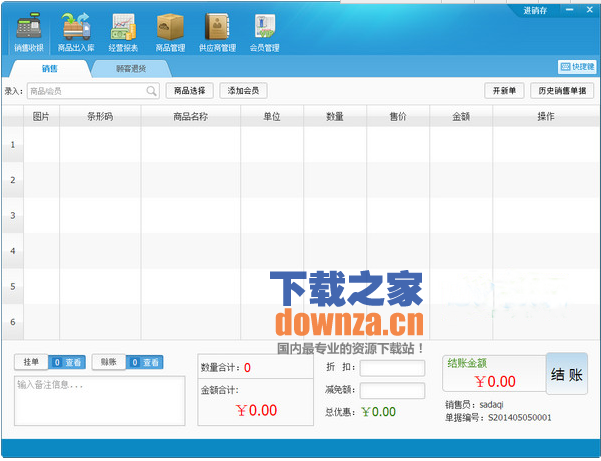Close the 进销存 window
This screenshot has width=601, height=461.
[590, 10]
